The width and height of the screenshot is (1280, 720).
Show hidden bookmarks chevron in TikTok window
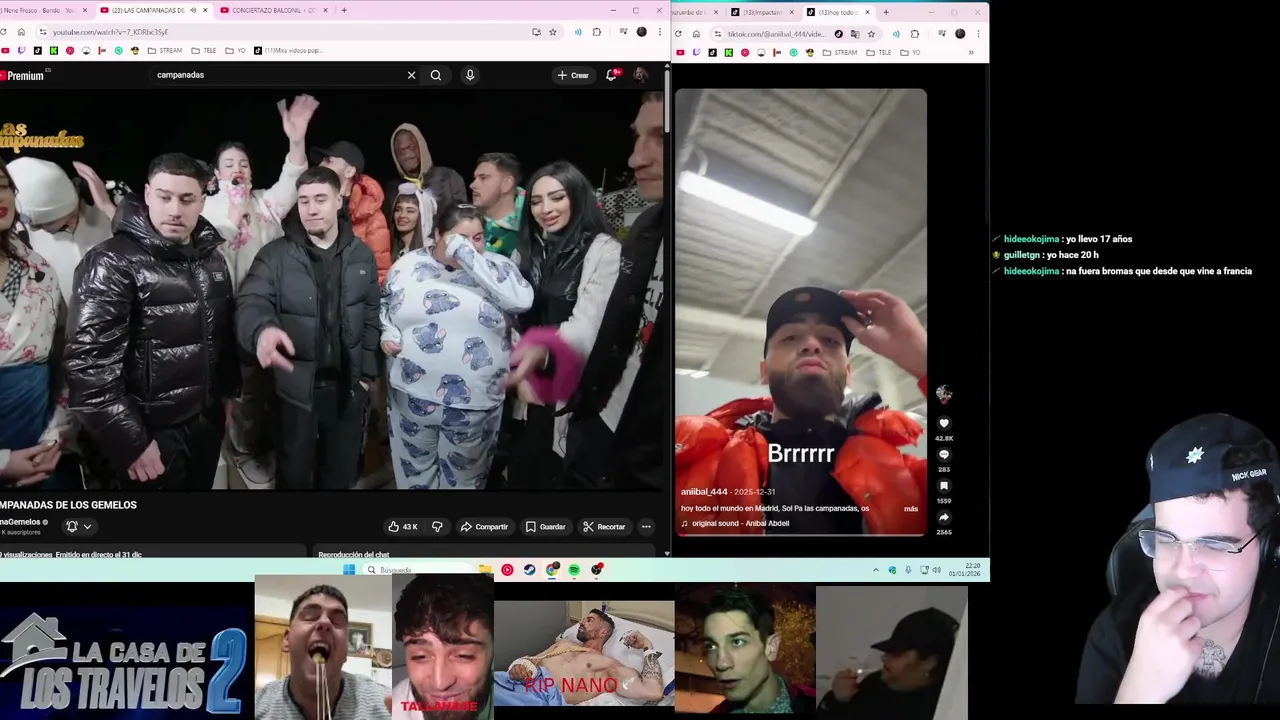[970, 52]
